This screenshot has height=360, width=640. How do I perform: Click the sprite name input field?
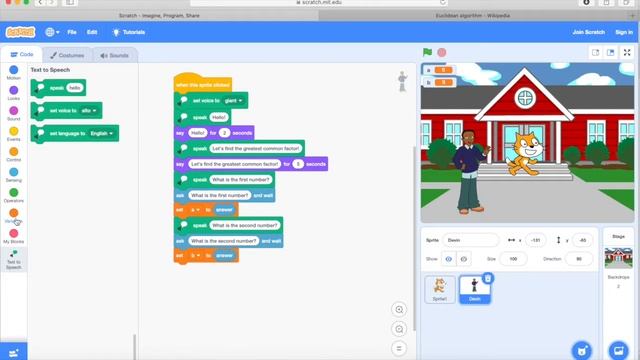[x=471, y=240]
